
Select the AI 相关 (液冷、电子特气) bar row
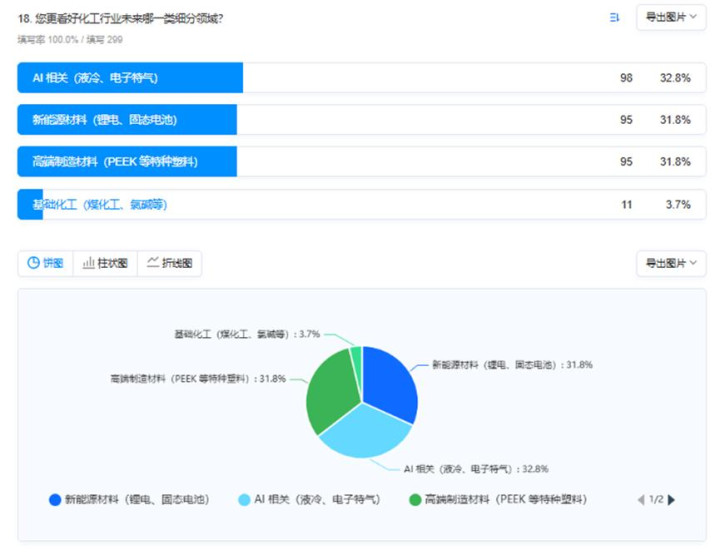coord(361,78)
